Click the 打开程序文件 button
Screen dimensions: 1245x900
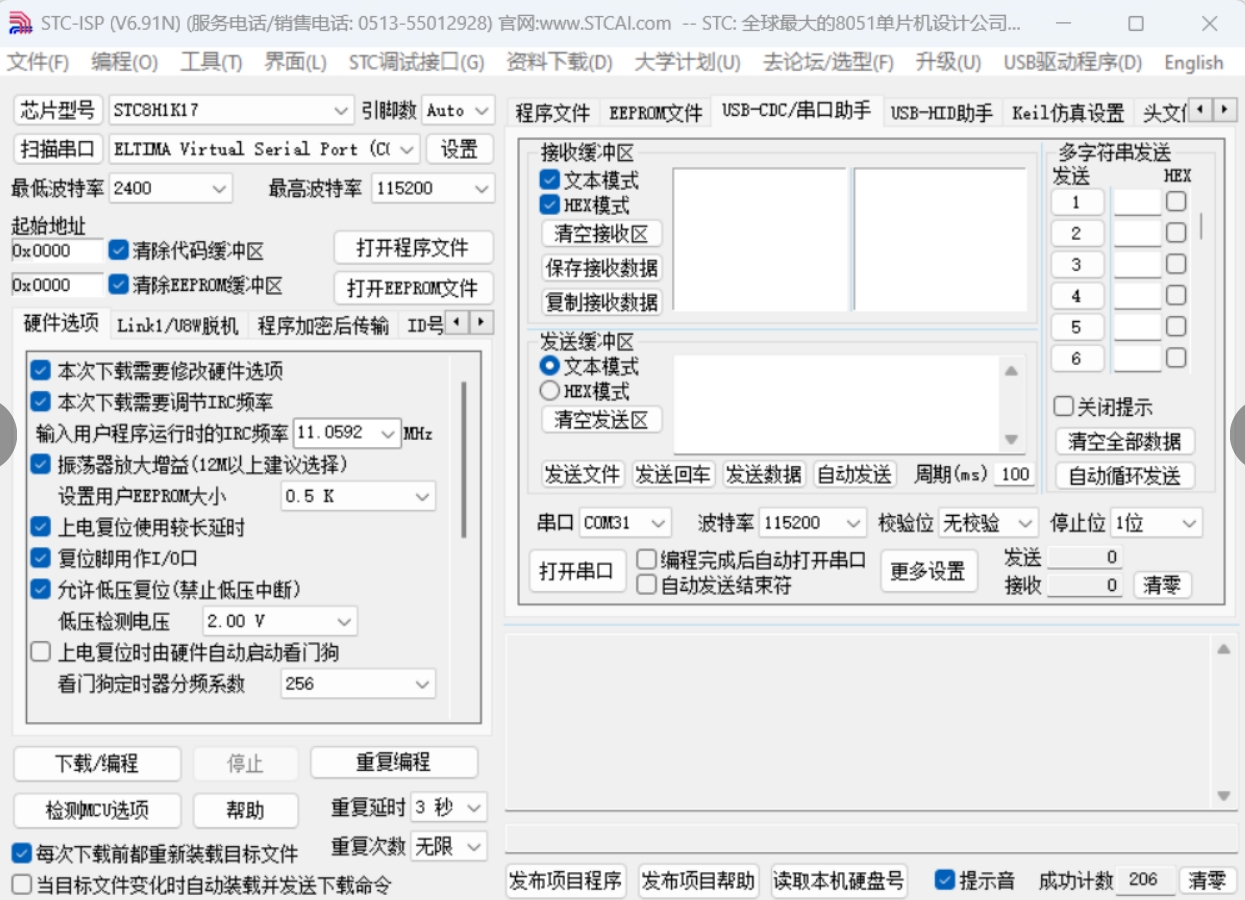tap(412, 247)
